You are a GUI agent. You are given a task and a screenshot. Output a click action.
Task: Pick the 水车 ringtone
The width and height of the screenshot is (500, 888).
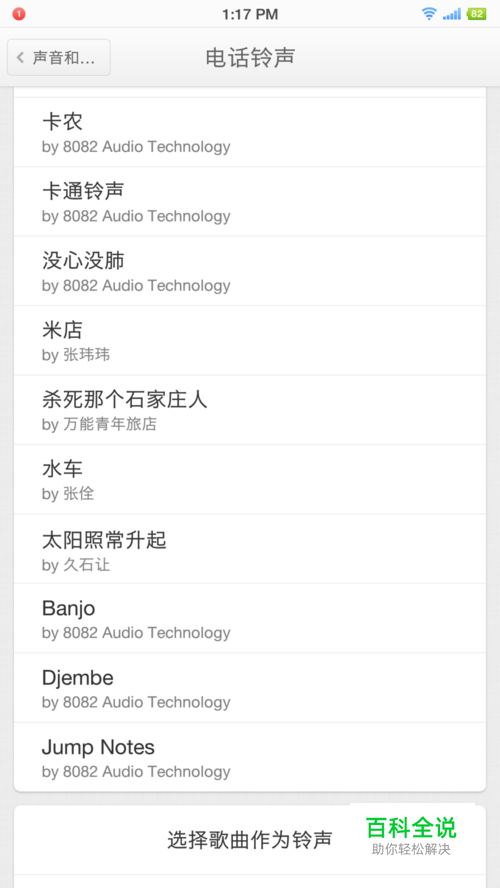tap(250, 480)
